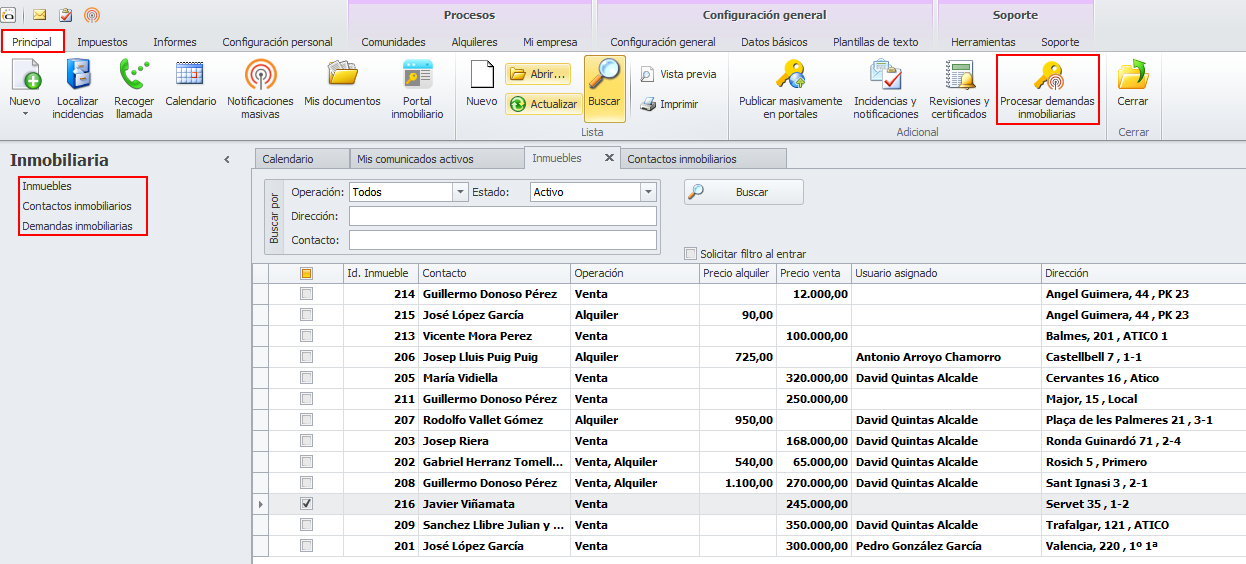Open Procesar demandas inmobiliarias

click(x=1047, y=76)
